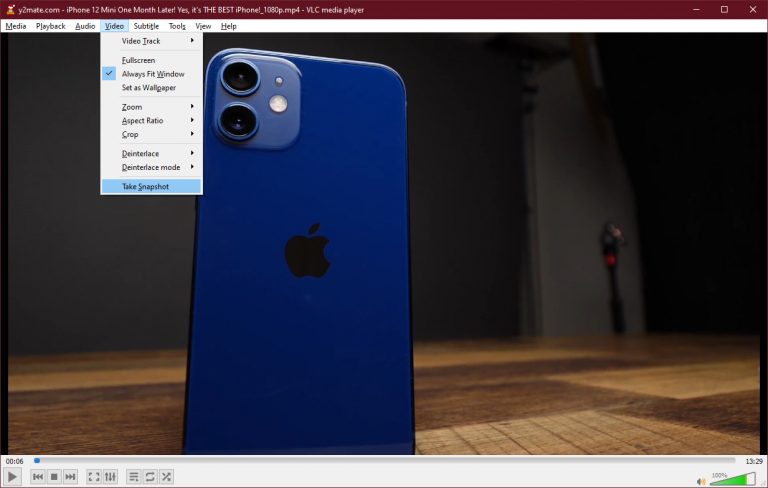Open the View menu
The height and width of the screenshot is (488, 768).
coord(203,26)
